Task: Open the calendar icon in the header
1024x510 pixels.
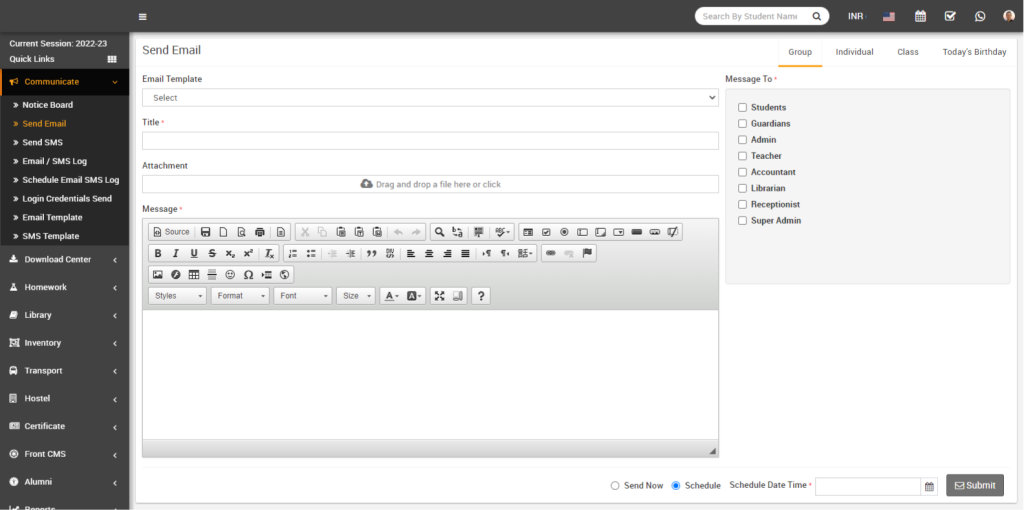Action: coord(921,16)
